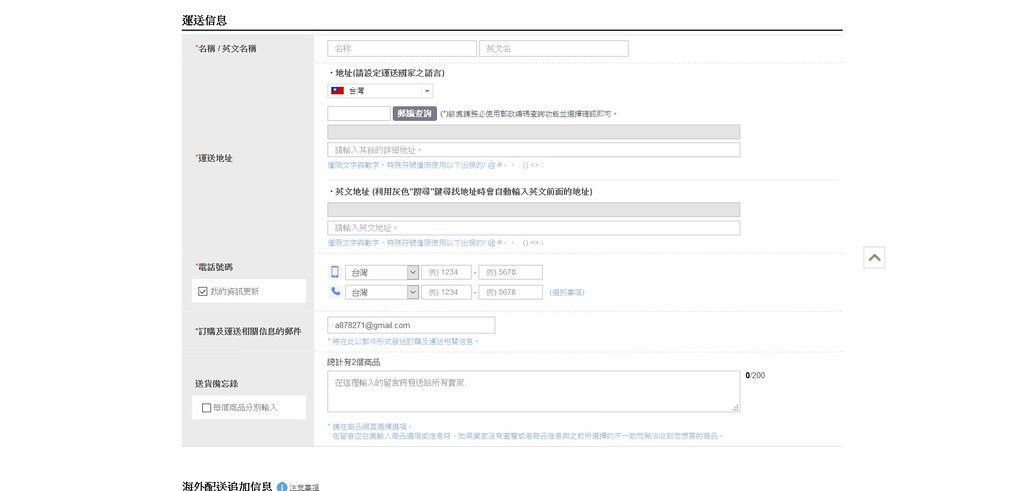This screenshot has width=1024, height=491.
Task: Click the detailed address input field
Action: point(534,150)
